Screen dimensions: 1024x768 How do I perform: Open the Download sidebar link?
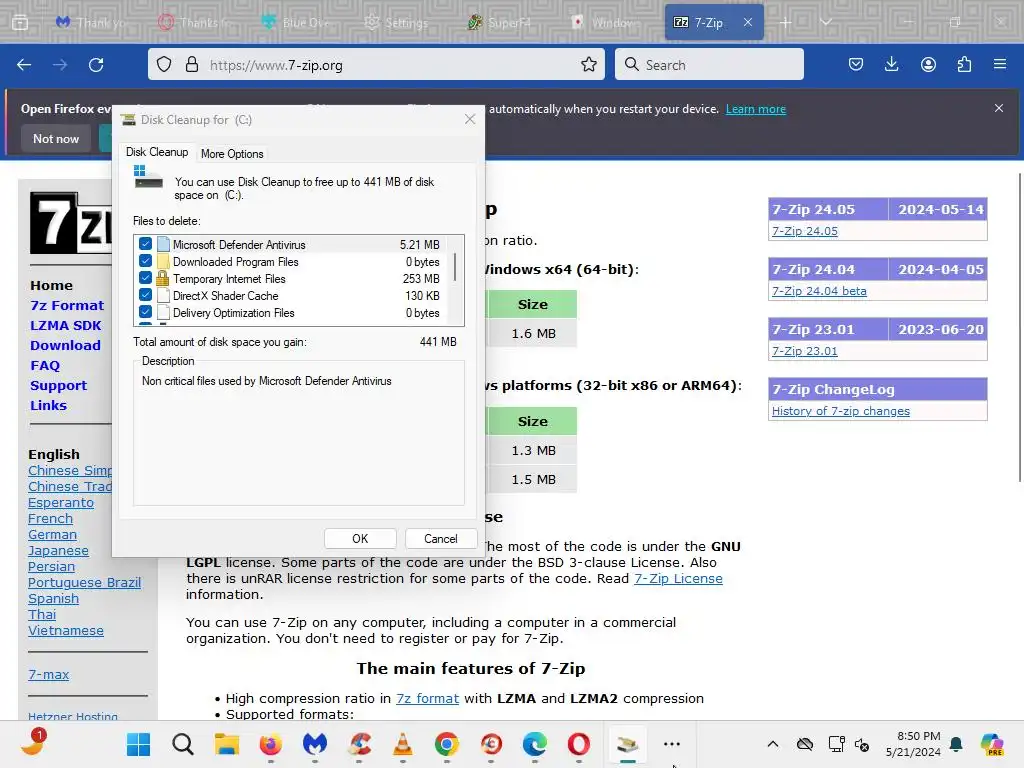pyautogui.click(x=65, y=345)
